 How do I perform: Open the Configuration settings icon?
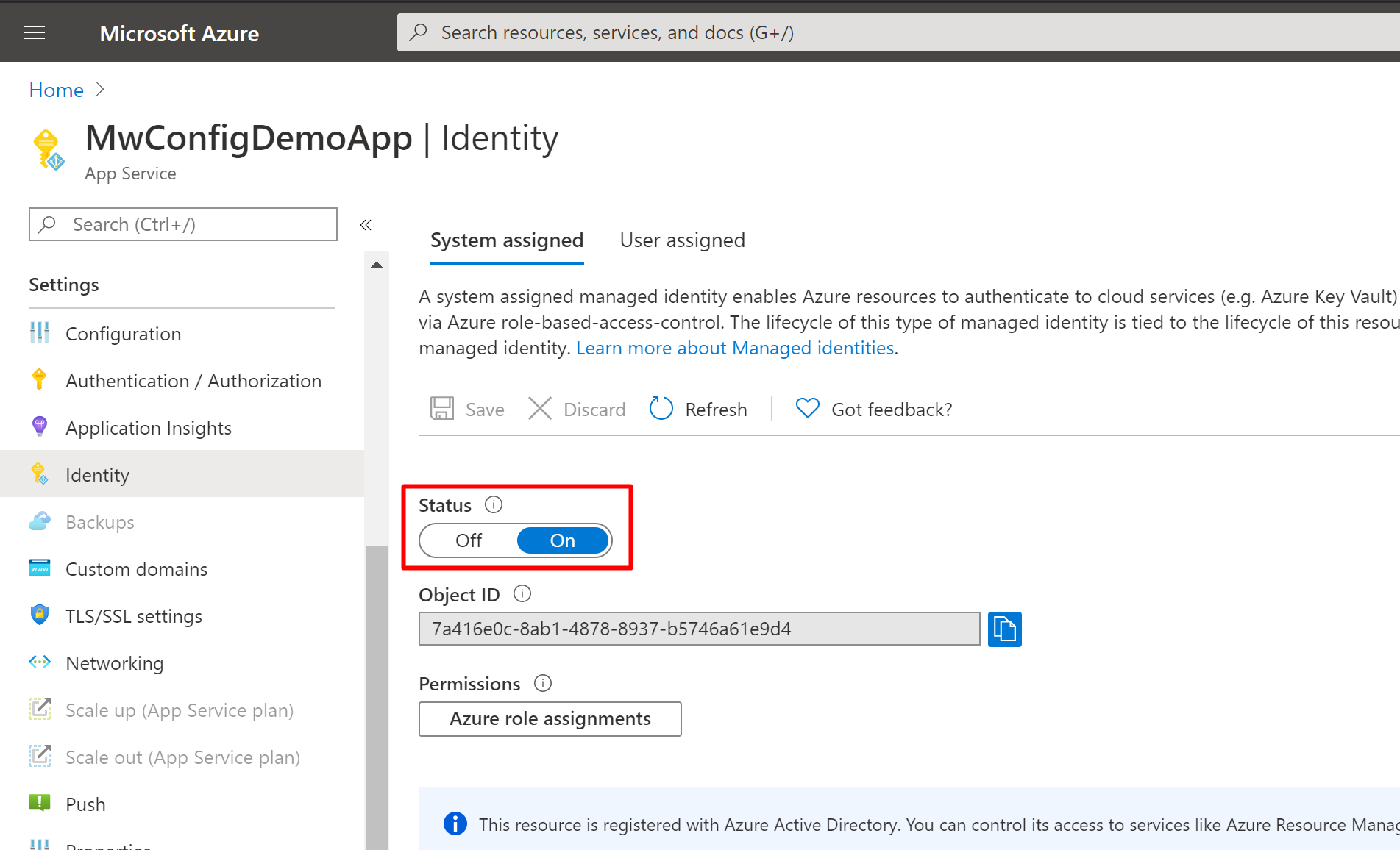click(39, 333)
